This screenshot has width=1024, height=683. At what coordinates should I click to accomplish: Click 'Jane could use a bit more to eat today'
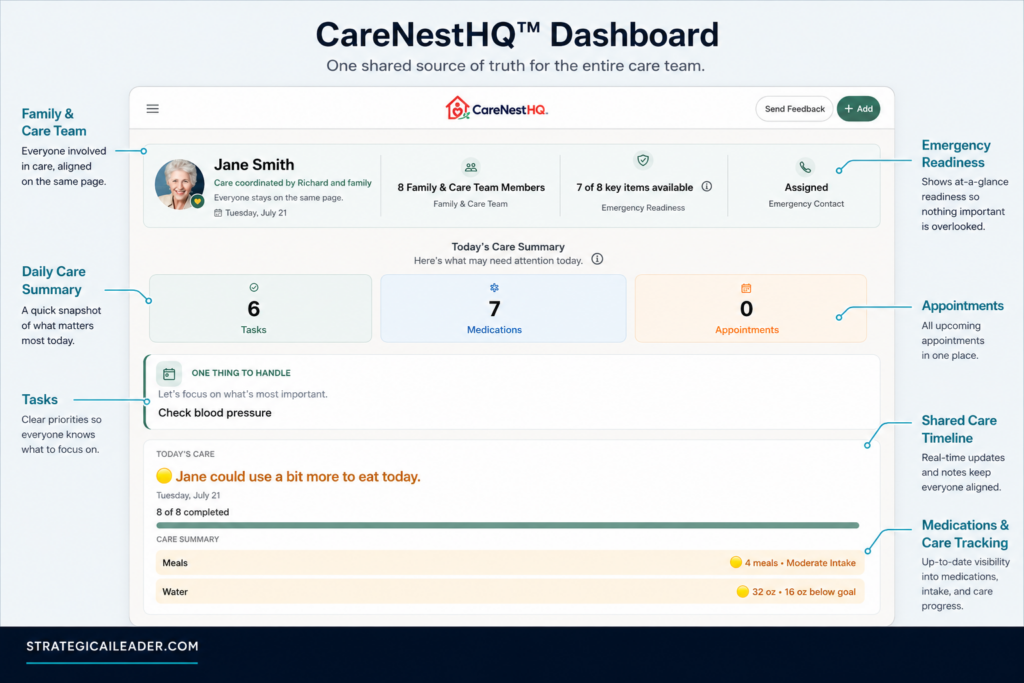(298, 477)
